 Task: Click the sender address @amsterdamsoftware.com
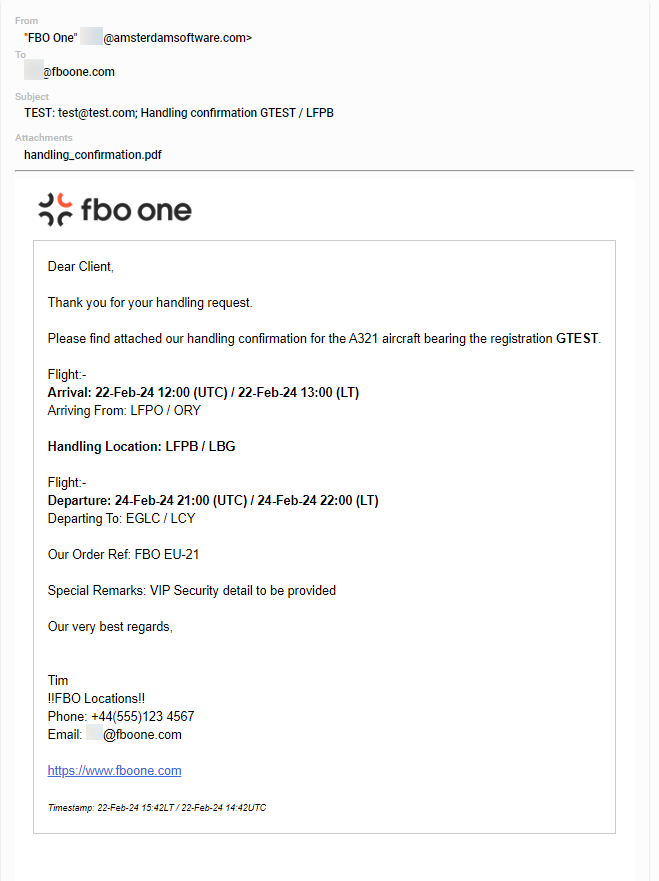coord(178,38)
